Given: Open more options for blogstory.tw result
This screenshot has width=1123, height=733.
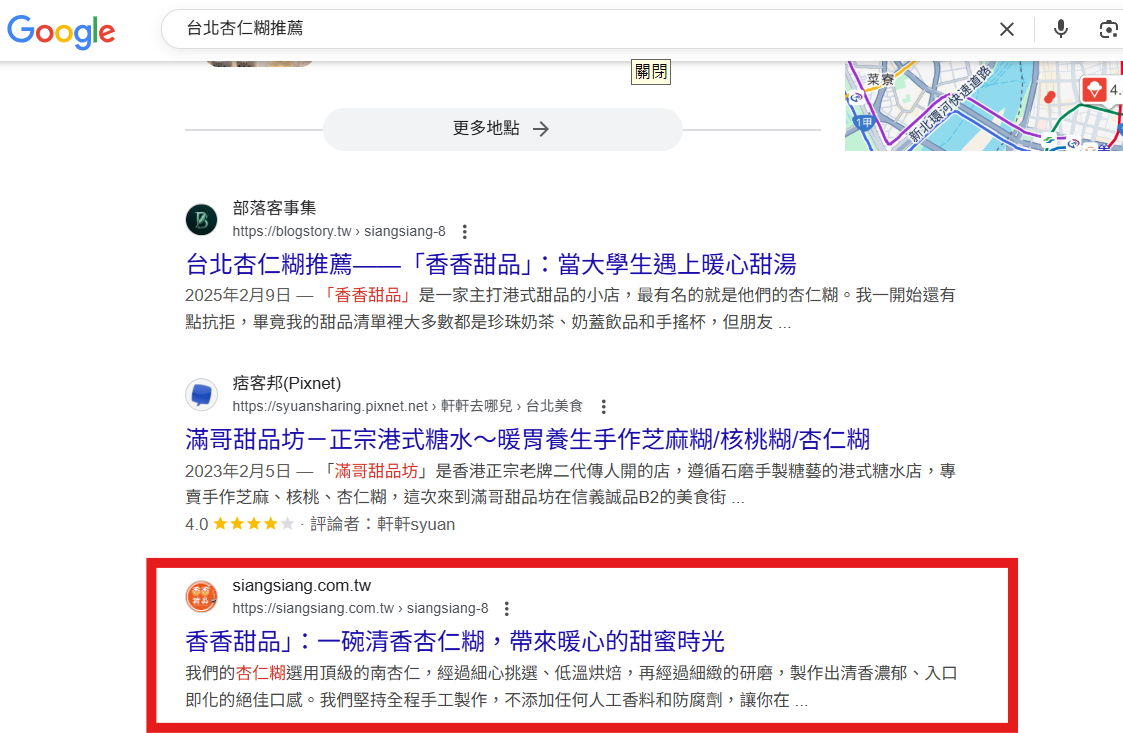Looking at the screenshot, I should coord(465,231).
